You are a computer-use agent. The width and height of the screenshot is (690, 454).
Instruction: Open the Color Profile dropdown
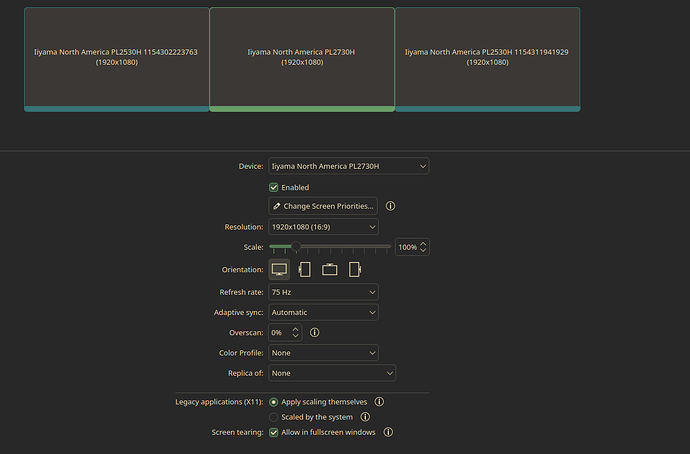tap(323, 352)
